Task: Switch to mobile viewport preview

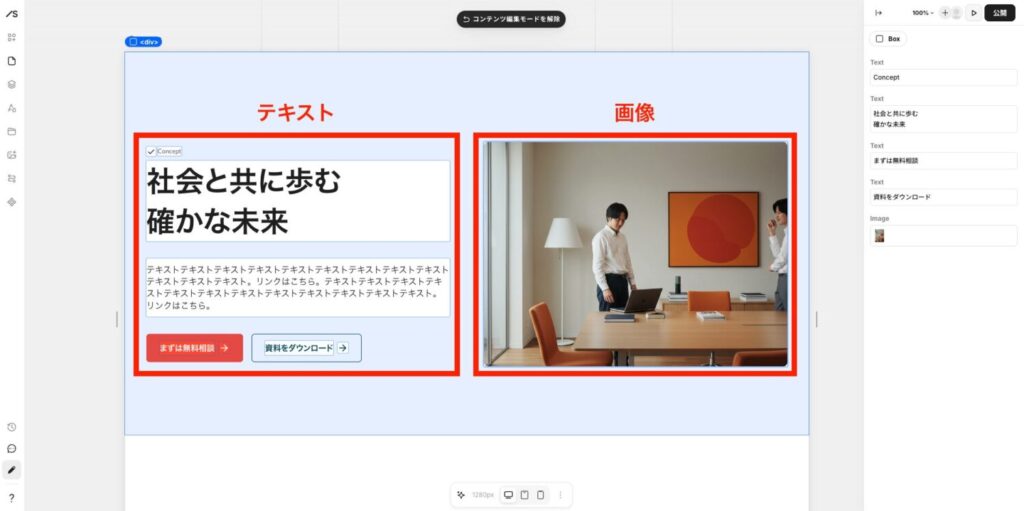Action: pos(540,495)
